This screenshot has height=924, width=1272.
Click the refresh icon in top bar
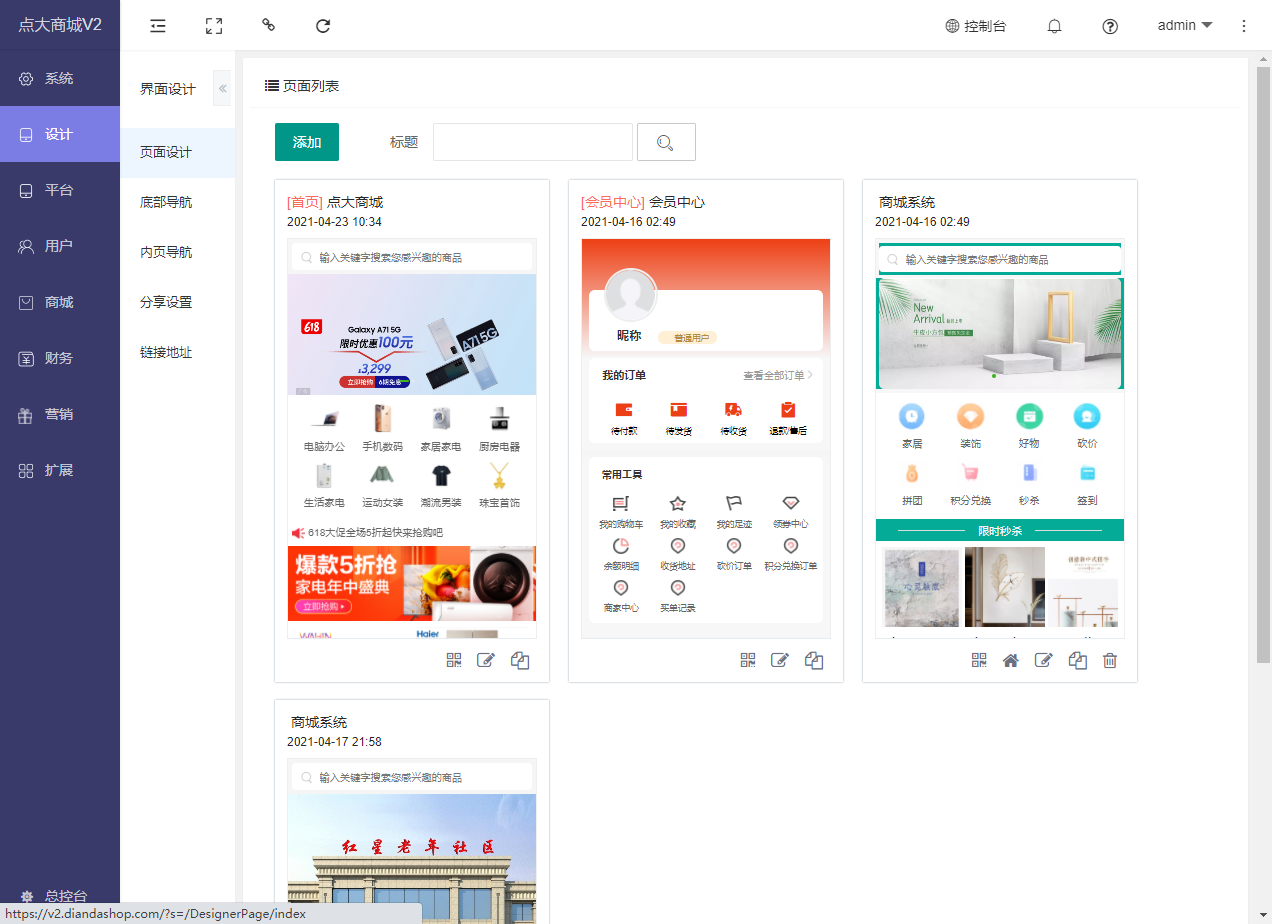click(x=323, y=26)
